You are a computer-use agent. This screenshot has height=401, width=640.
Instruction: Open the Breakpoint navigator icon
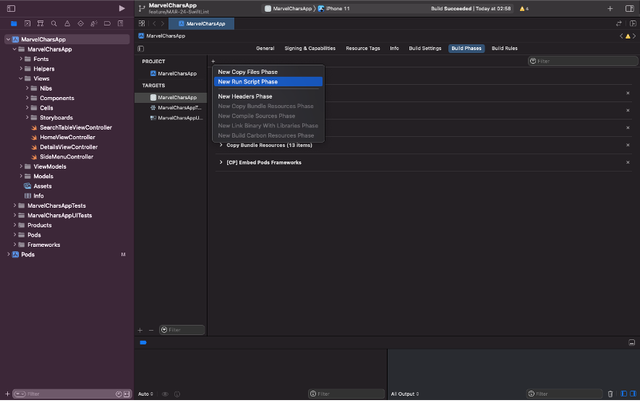[x=107, y=24]
